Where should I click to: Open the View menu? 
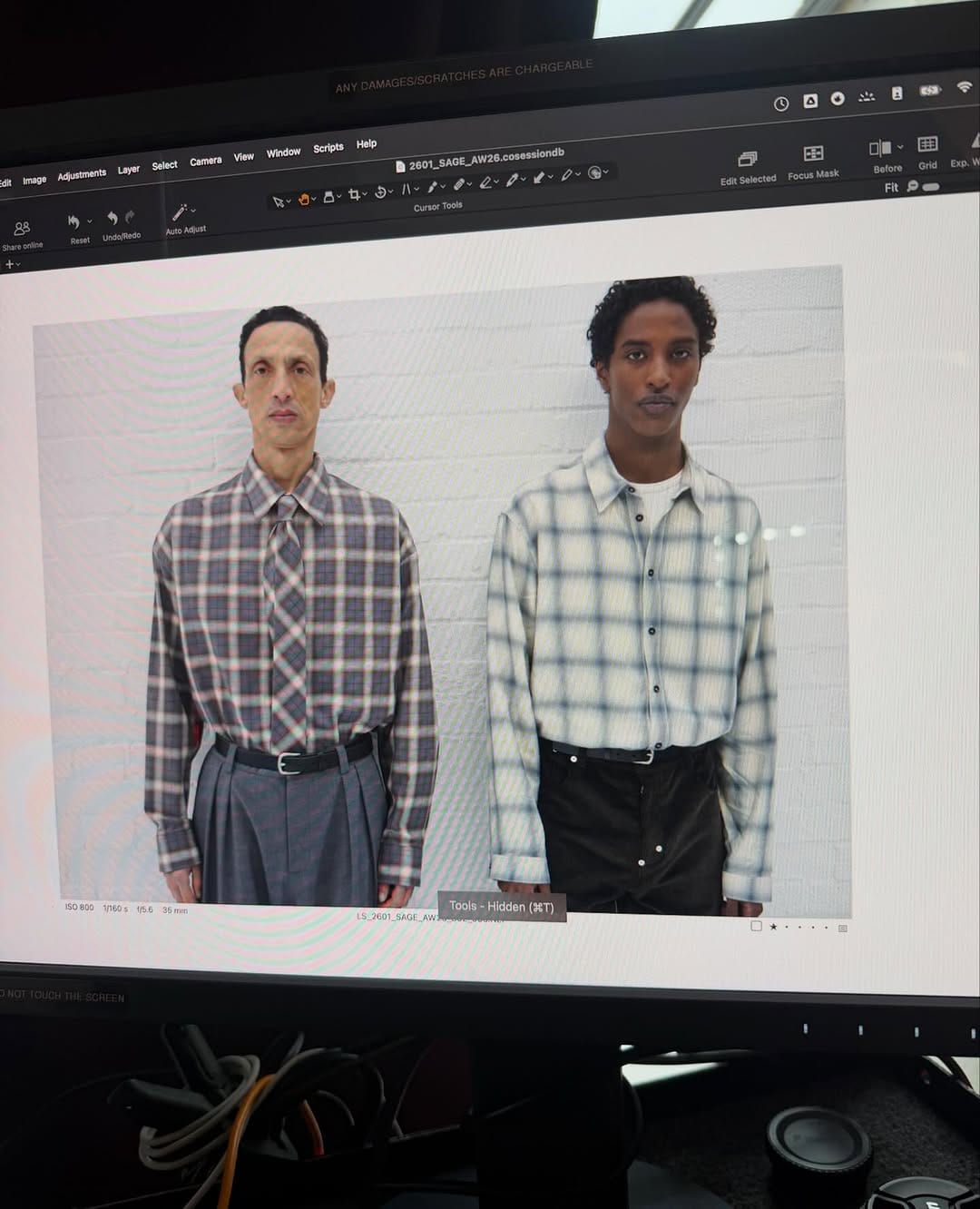click(x=244, y=157)
